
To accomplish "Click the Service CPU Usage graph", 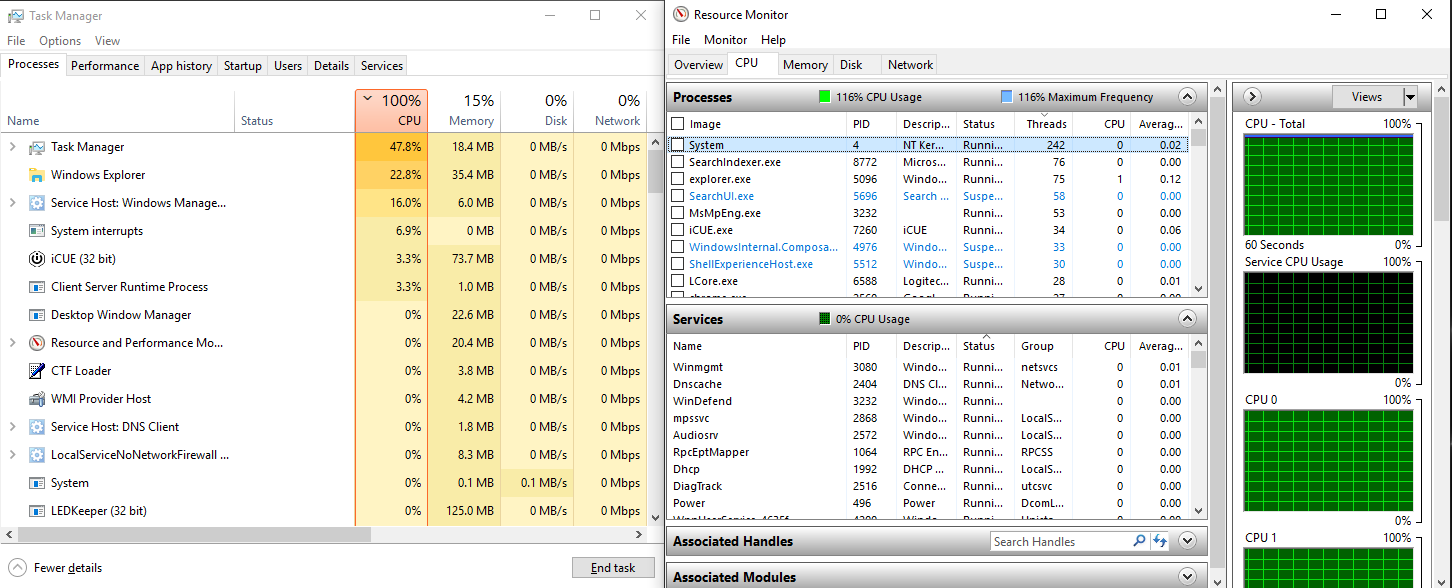I will pyautogui.click(x=1328, y=324).
